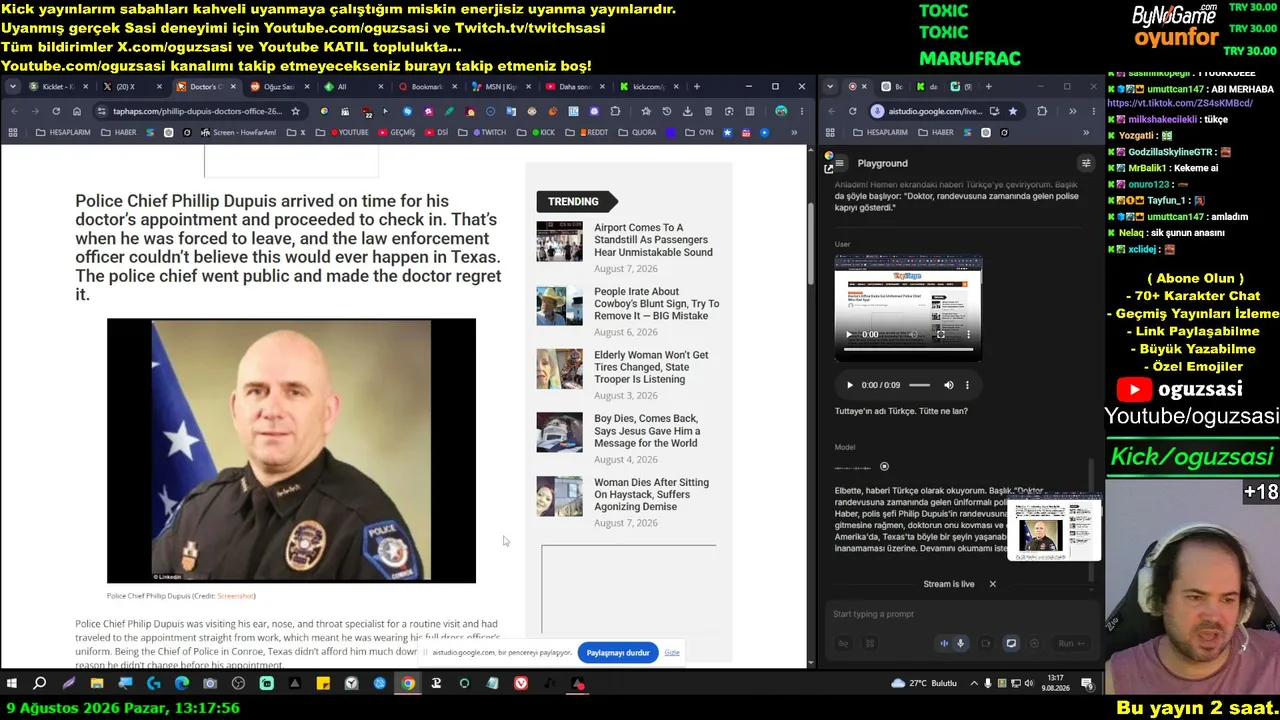Make the user video fullscreen
Viewport: 1280px width, 720px height.
point(940,335)
